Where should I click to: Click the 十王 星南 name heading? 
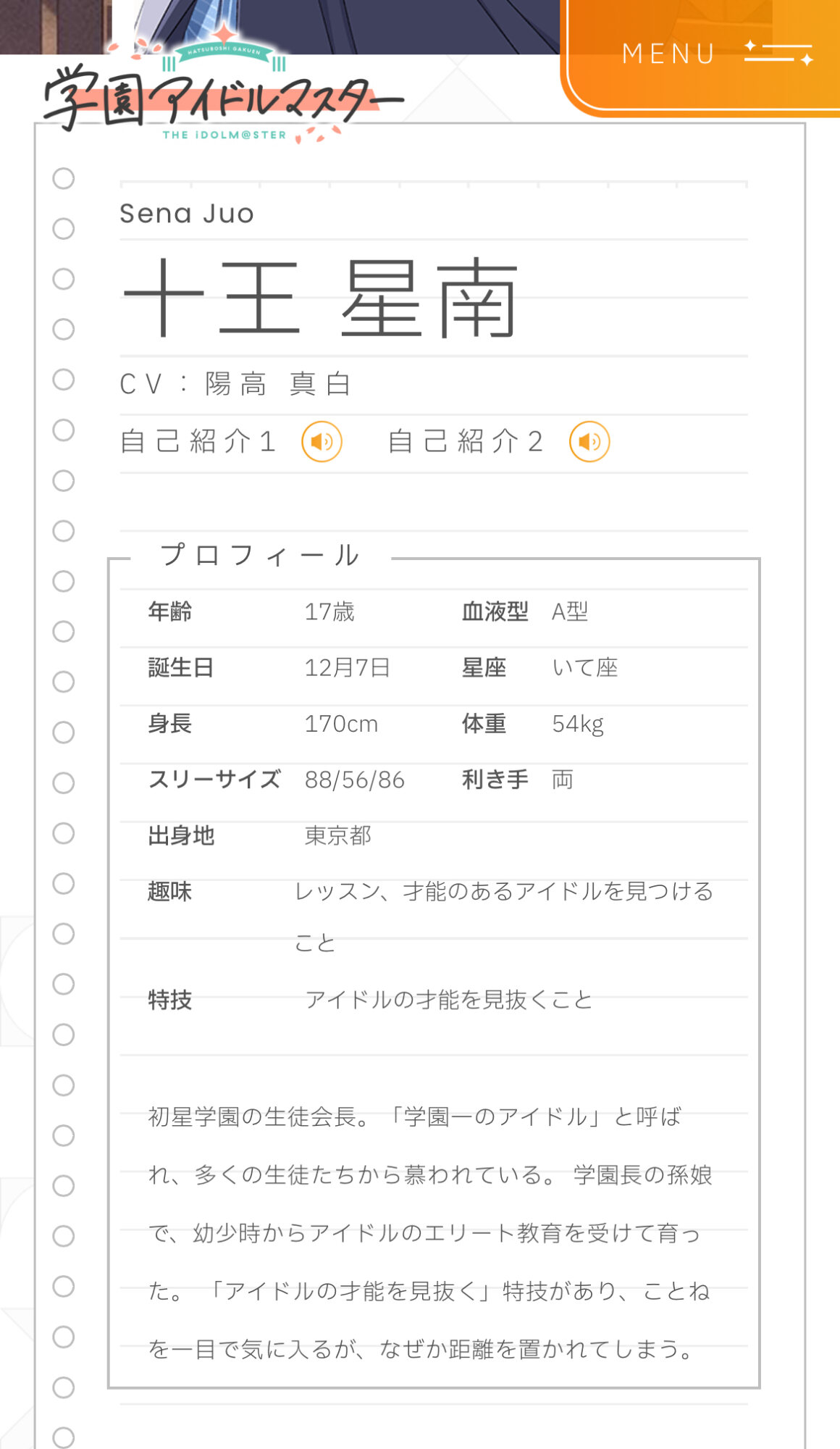click(321, 298)
